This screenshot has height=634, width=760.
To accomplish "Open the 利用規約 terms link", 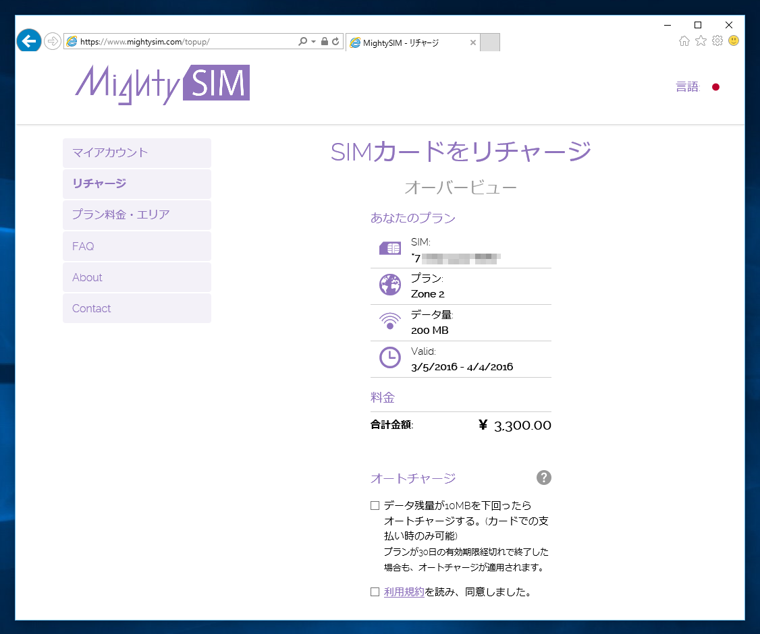I will tap(404, 592).
